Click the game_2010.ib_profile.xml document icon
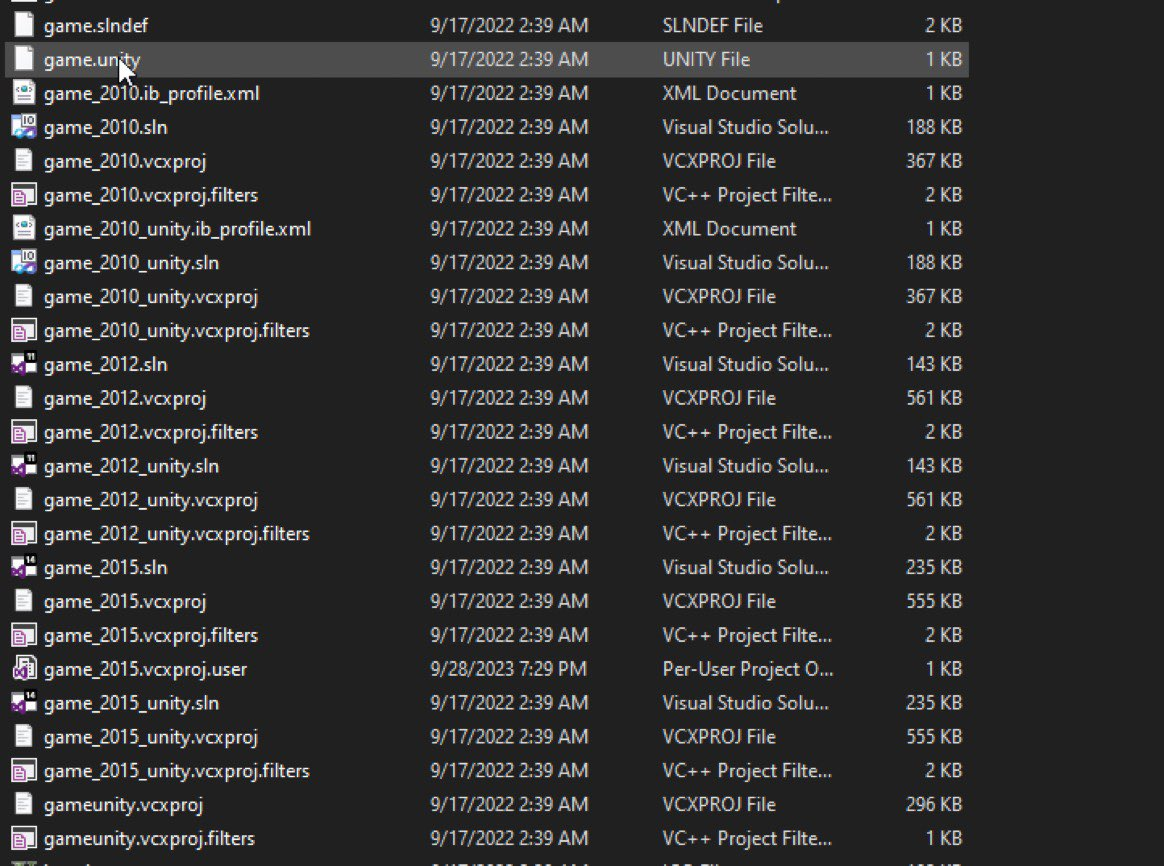 coord(24,93)
